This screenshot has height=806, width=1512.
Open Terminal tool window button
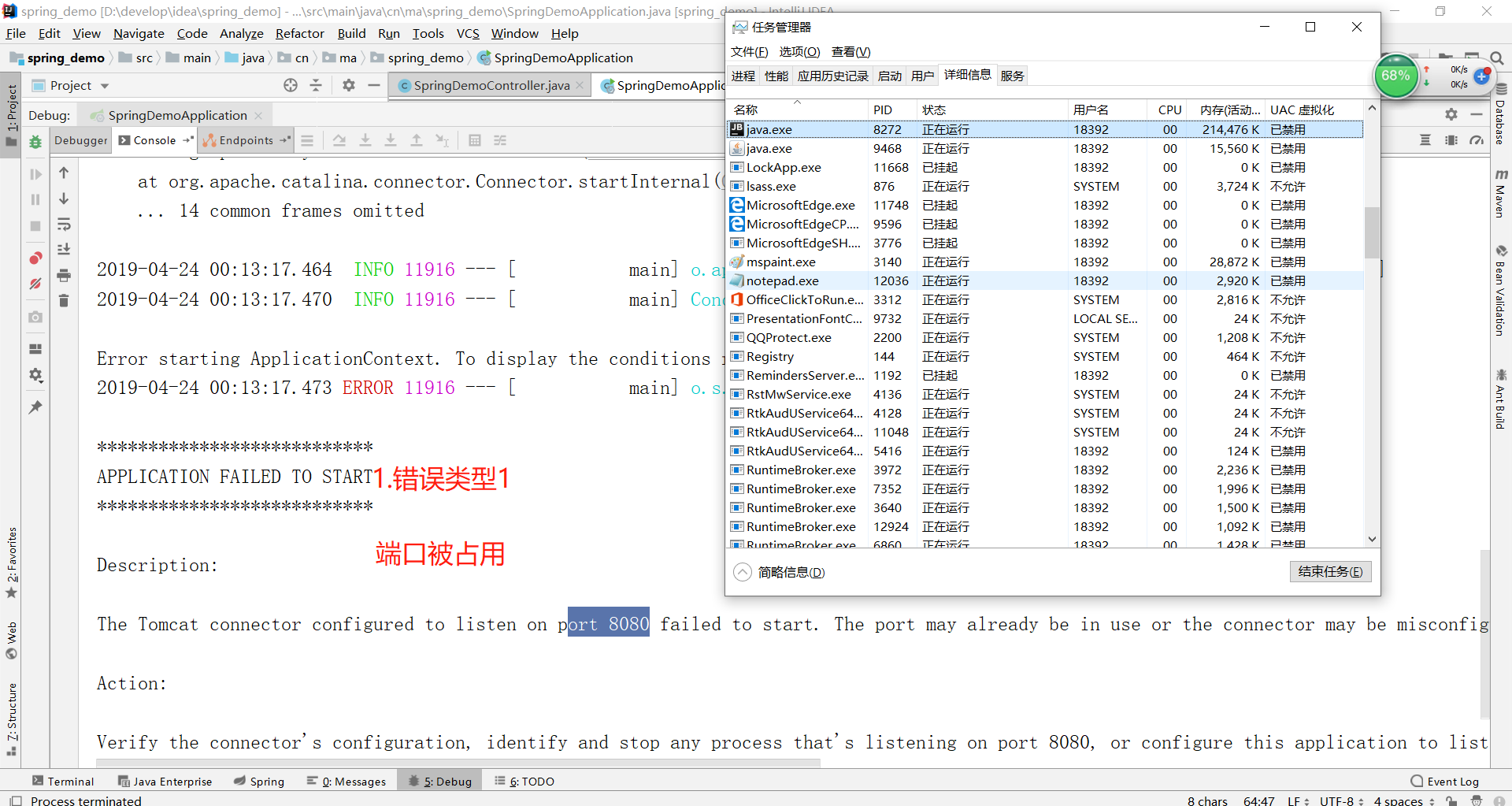63,781
